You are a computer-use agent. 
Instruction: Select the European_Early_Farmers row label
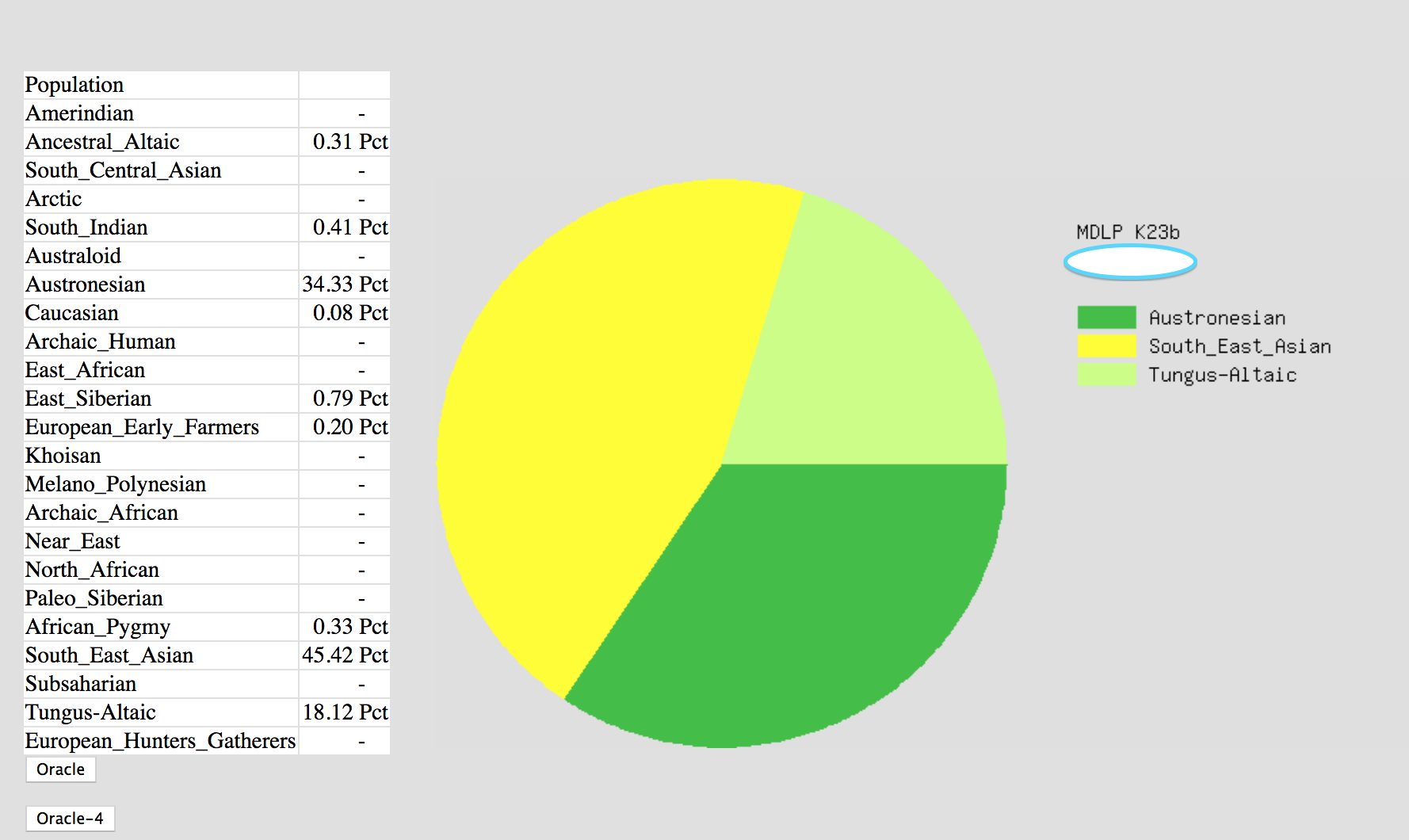142,427
